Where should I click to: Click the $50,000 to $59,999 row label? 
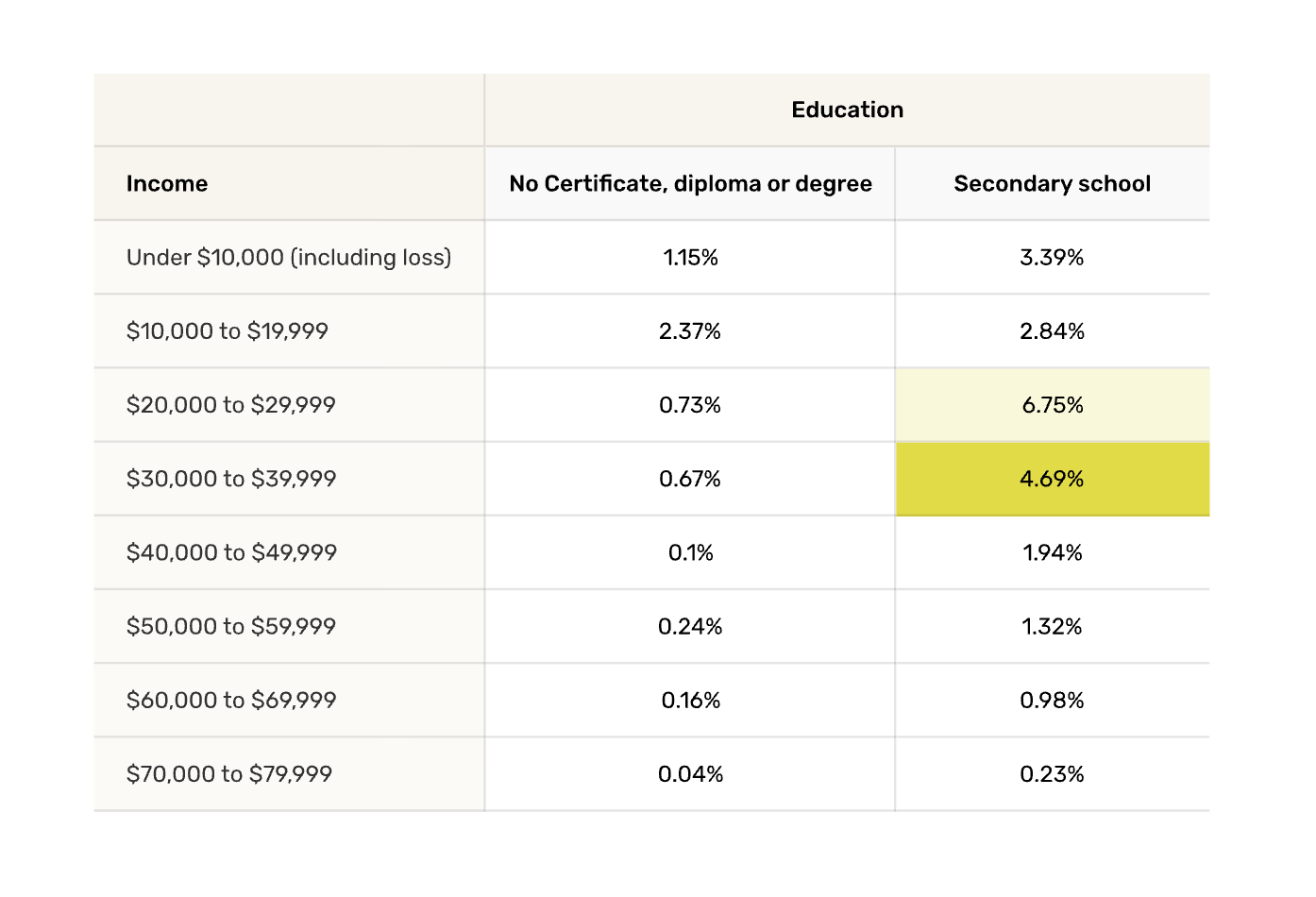[x=231, y=626]
